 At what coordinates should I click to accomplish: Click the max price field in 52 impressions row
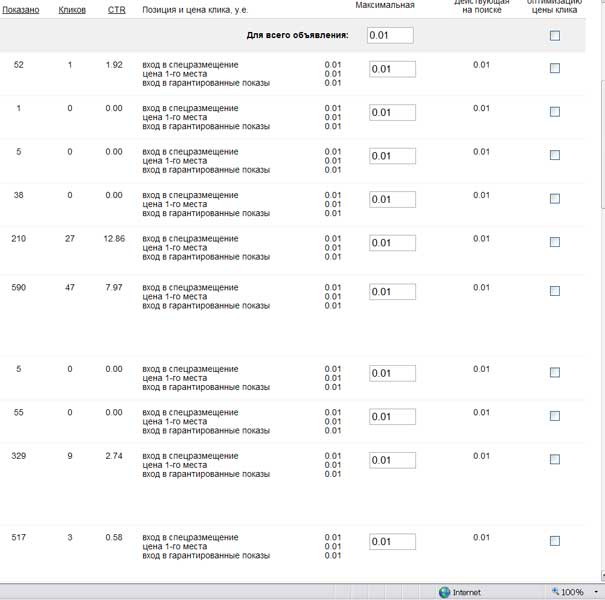click(392, 69)
